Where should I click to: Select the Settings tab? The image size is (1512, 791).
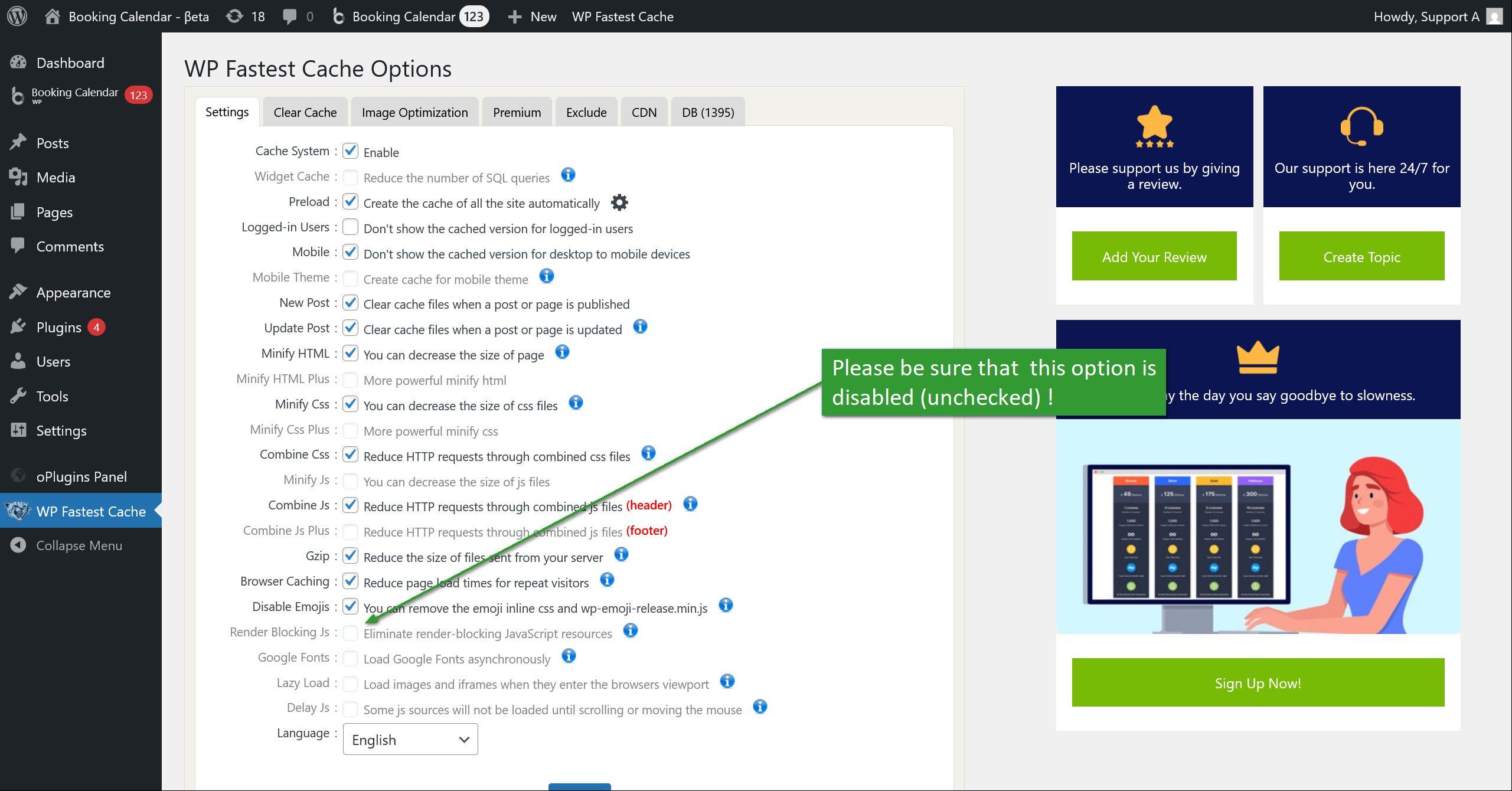227,112
